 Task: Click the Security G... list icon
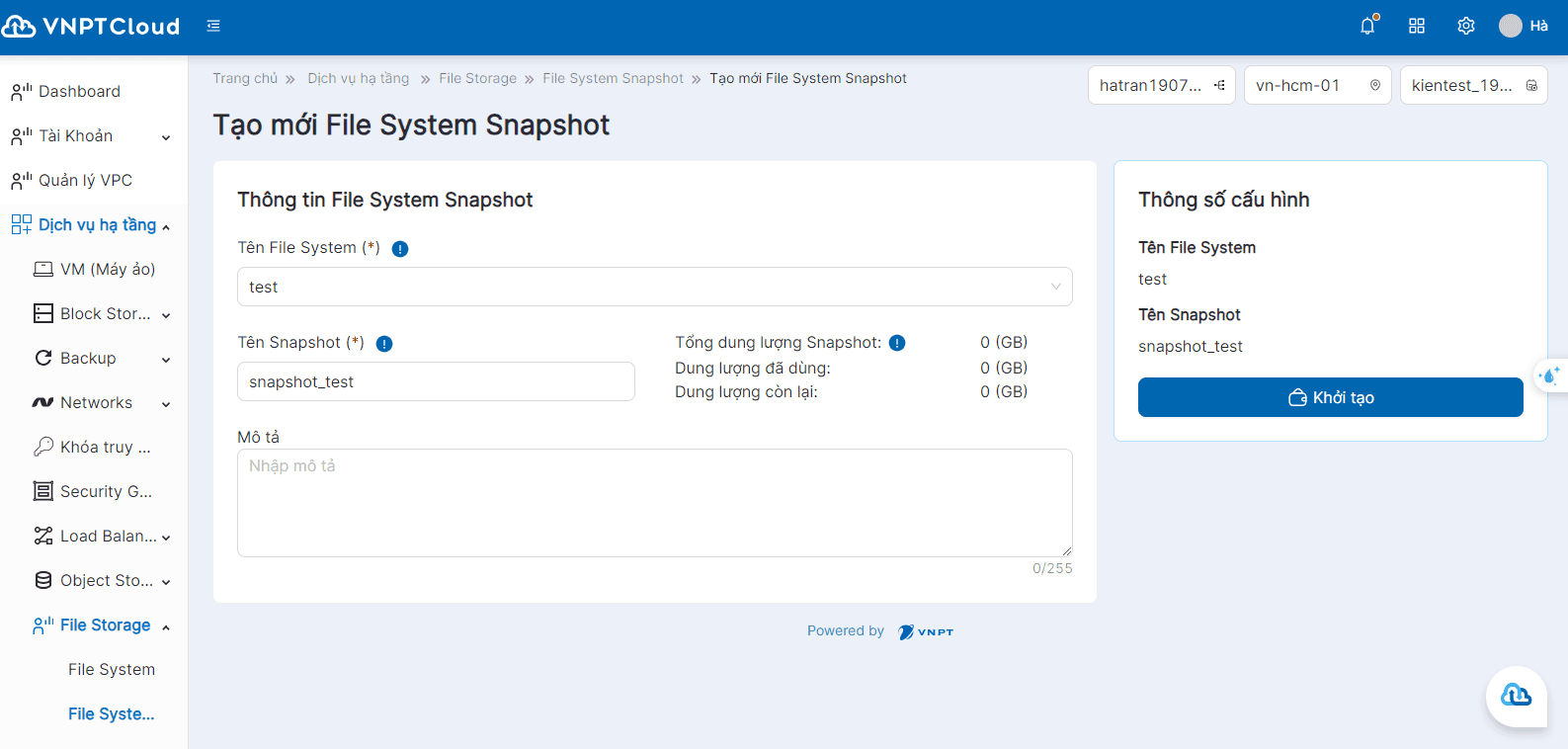pyautogui.click(x=43, y=491)
